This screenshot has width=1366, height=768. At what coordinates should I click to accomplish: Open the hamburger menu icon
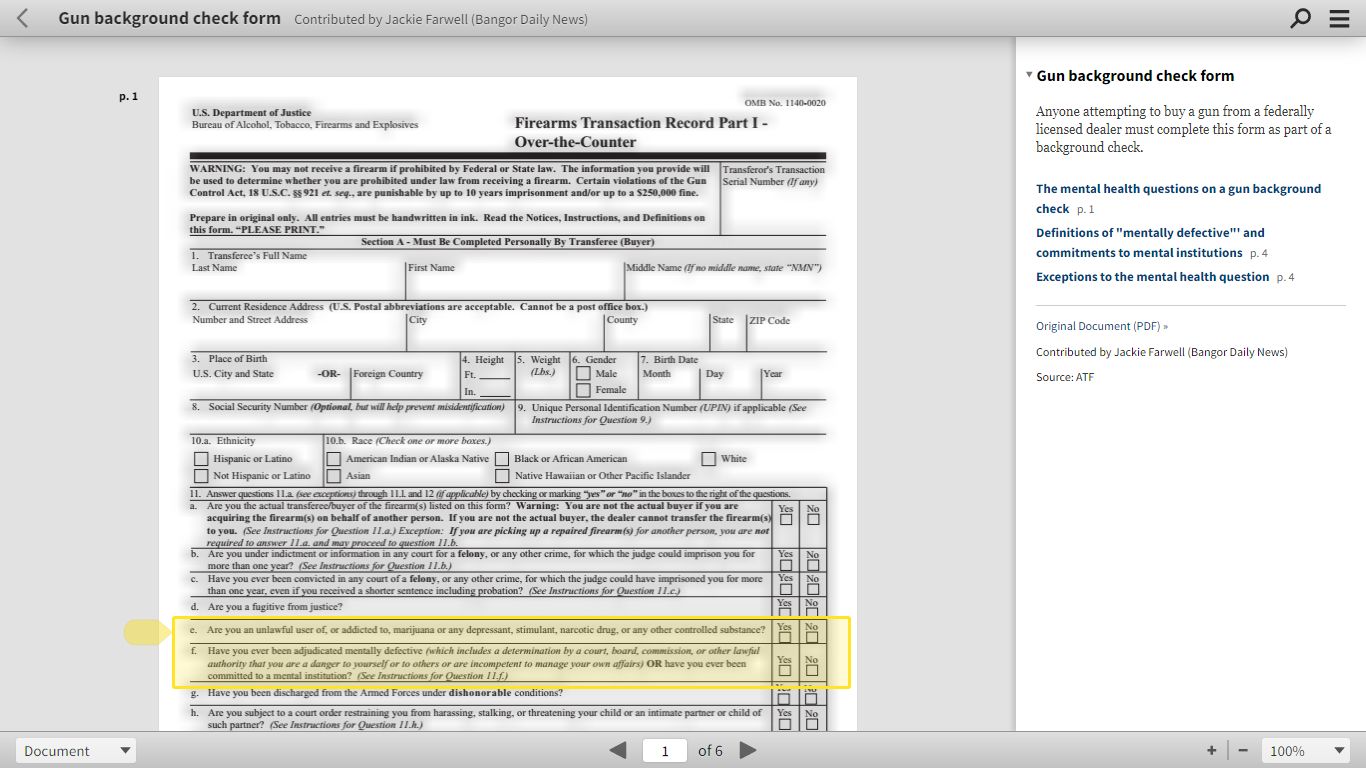click(1339, 18)
